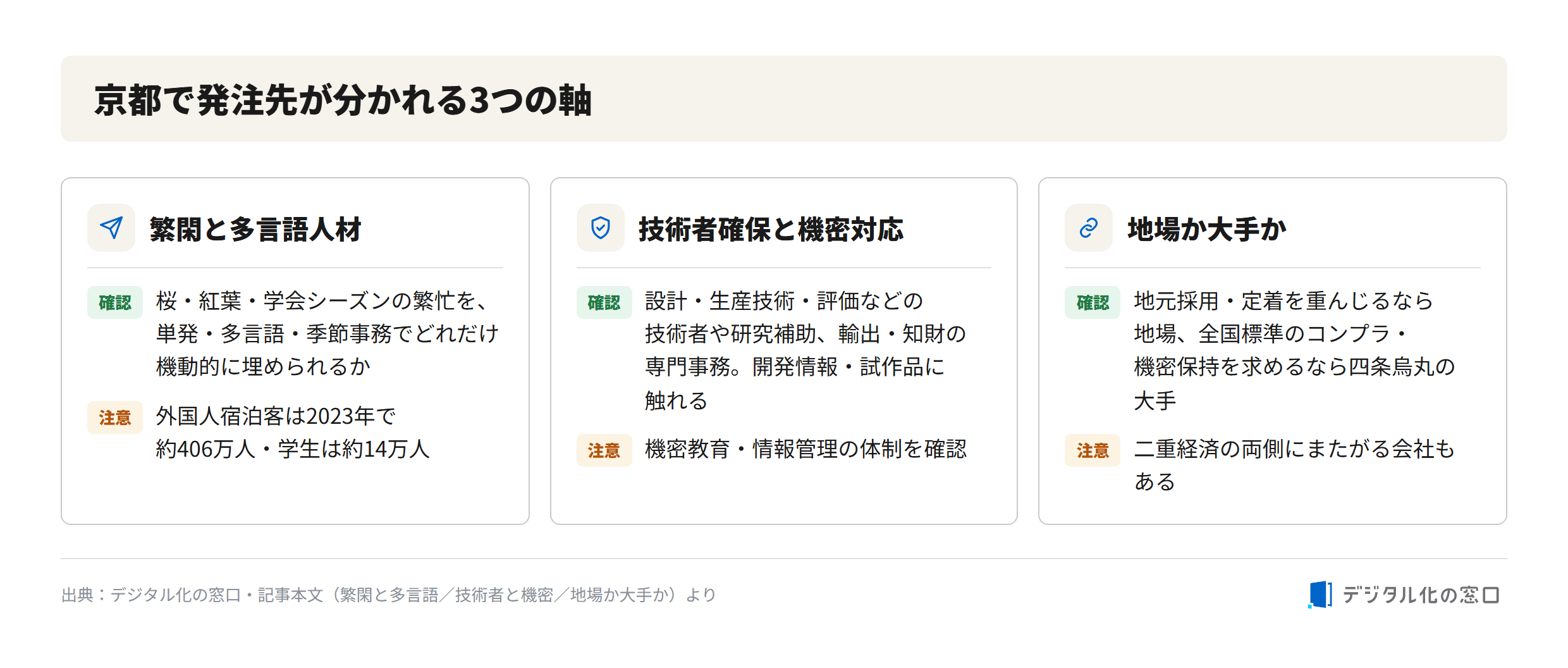This screenshot has height=668, width=1568.
Task: Click the card title 繁閑と多言語人材
Action: coord(255,229)
